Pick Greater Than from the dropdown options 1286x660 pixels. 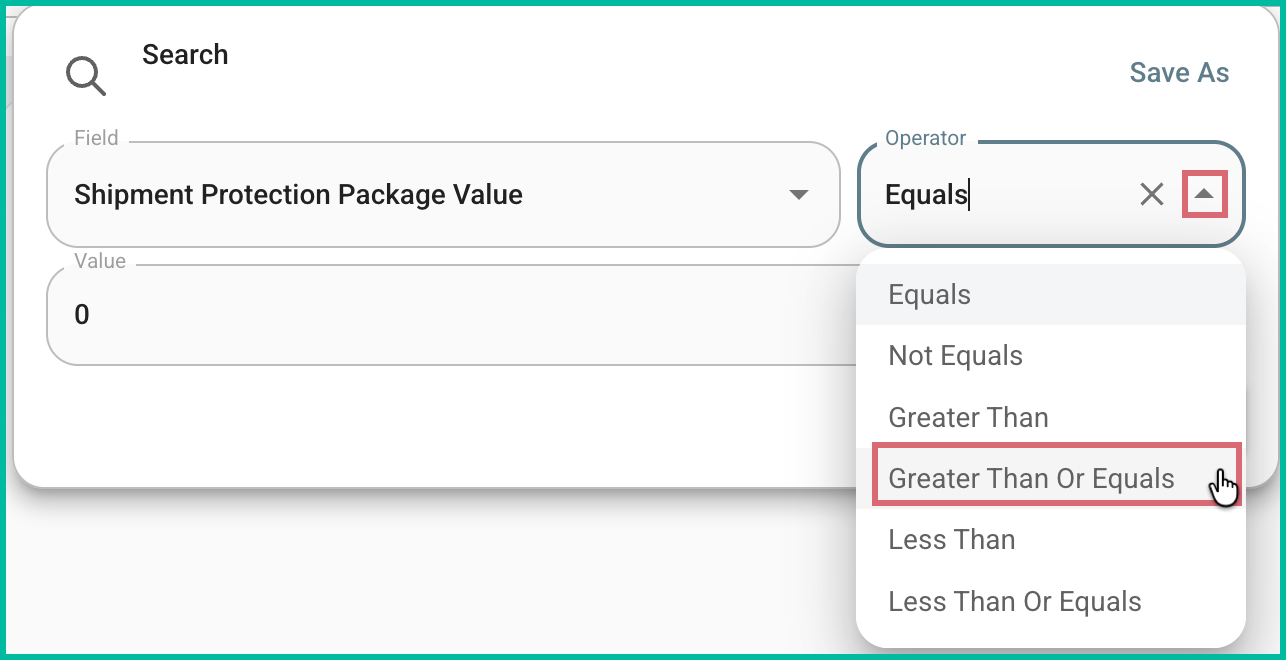coord(967,417)
